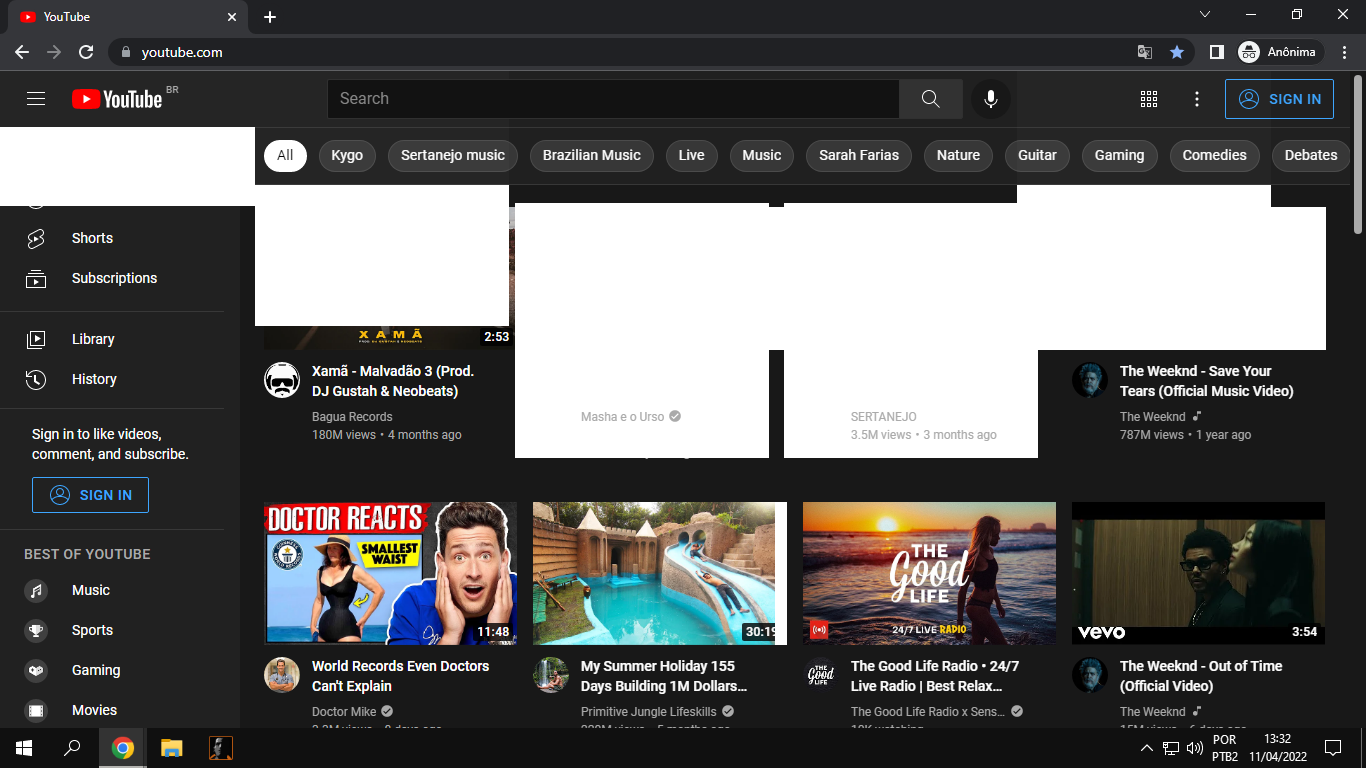Click the page vertical scrollbar
Viewport: 1366px width, 768px height.
point(1358,155)
